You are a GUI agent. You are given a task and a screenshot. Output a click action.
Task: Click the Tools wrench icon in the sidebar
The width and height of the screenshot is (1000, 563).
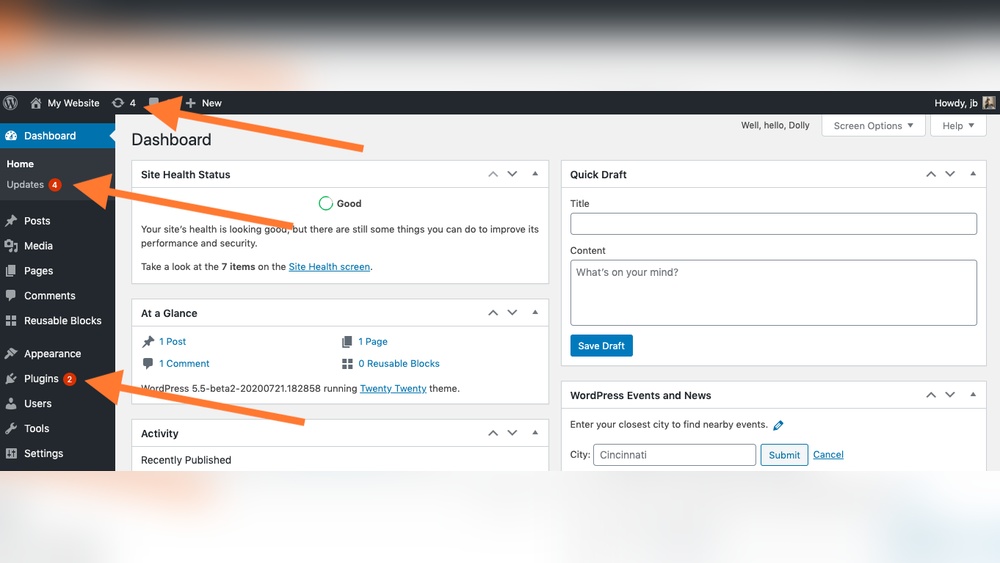[11, 428]
